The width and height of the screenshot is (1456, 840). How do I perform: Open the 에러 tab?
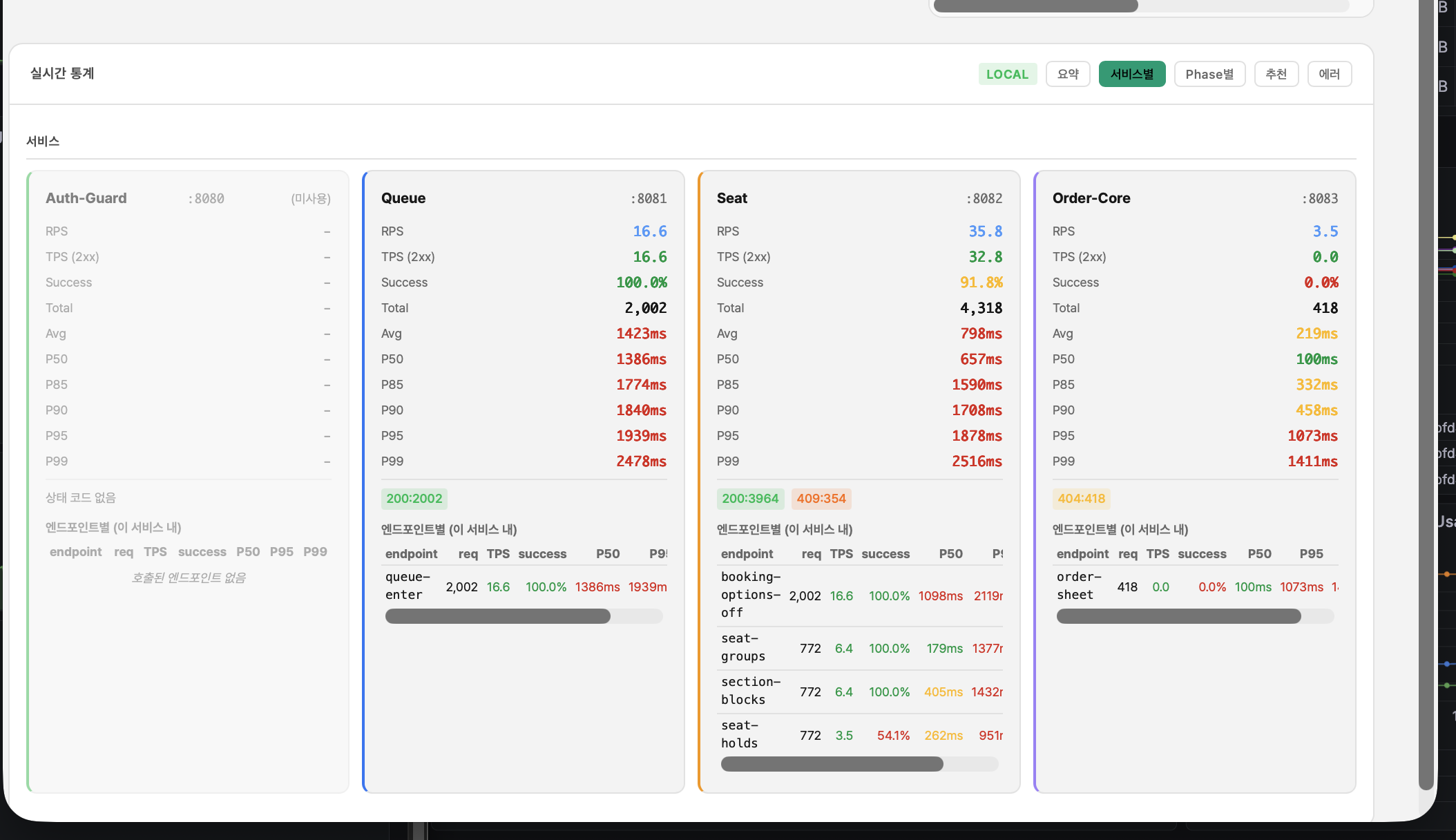tap(1329, 74)
